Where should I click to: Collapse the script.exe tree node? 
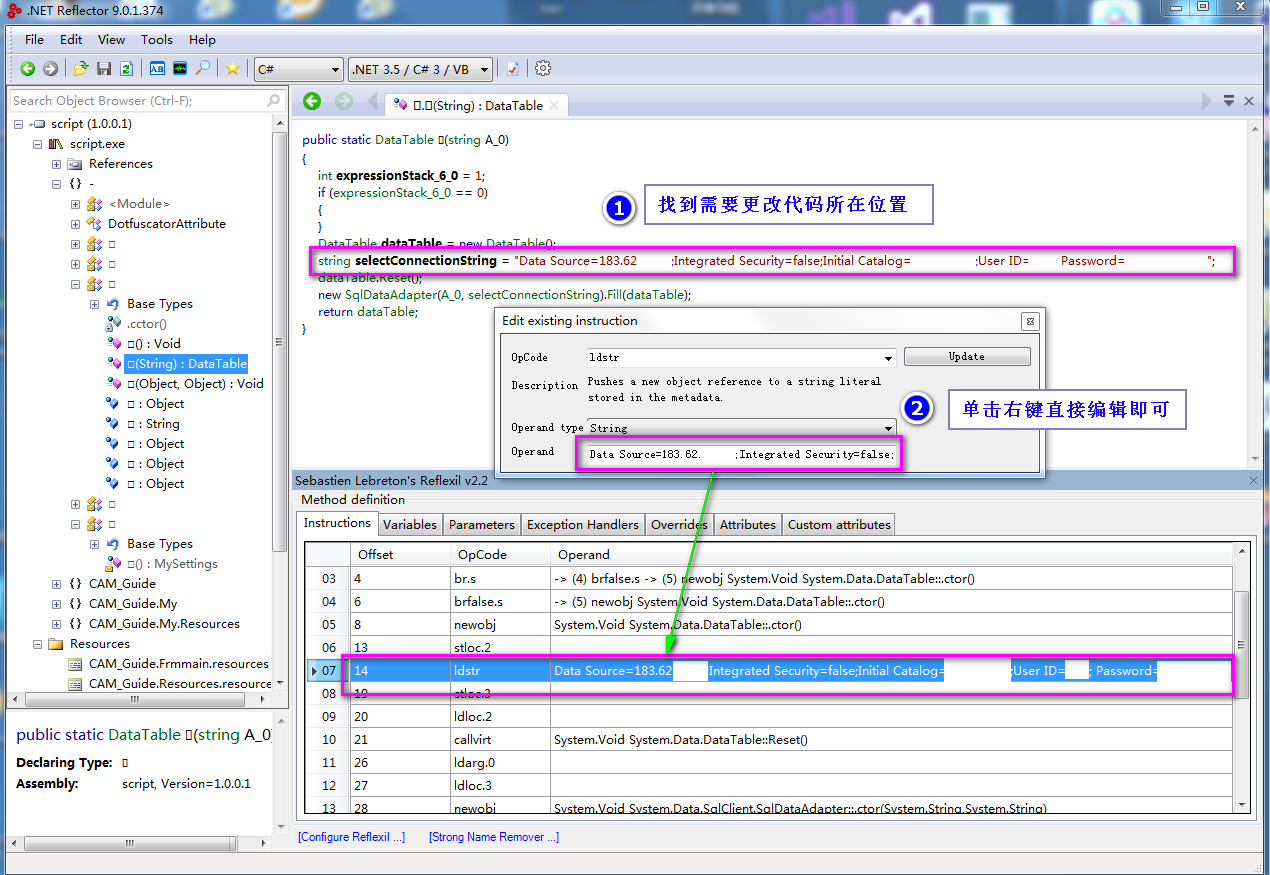[x=38, y=144]
